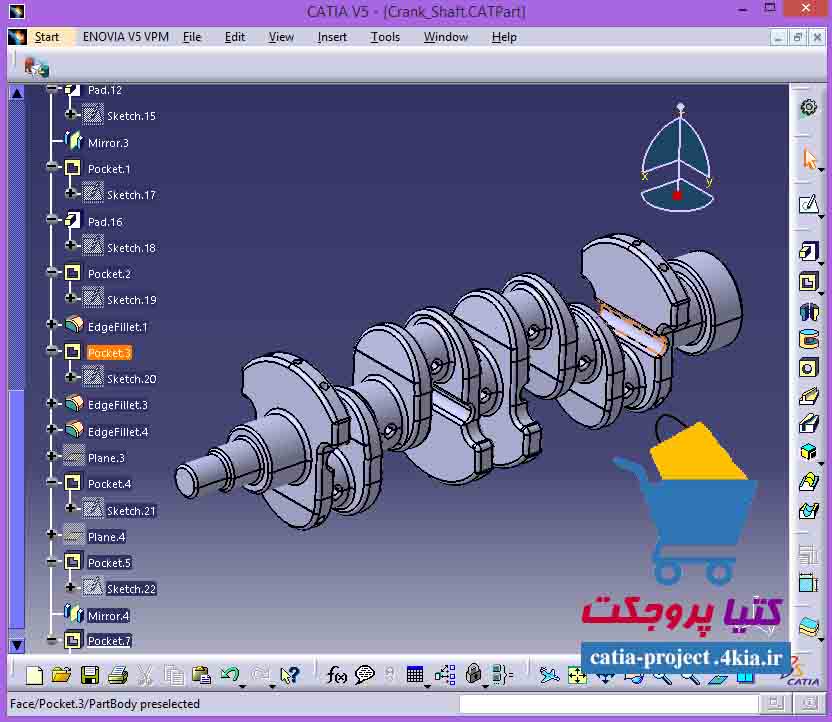This screenshot has height=722, width=832.
Task: Open the Undo history dropdown arrow
Action: click(x=242, y=686)
